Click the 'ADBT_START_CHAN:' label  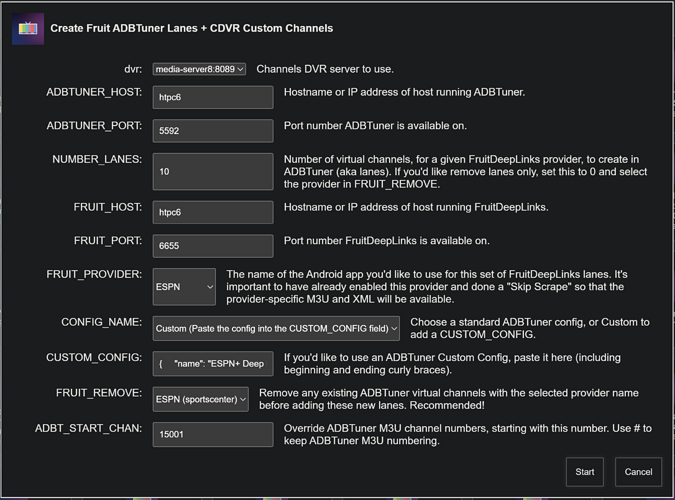click(x=89, y=428)
